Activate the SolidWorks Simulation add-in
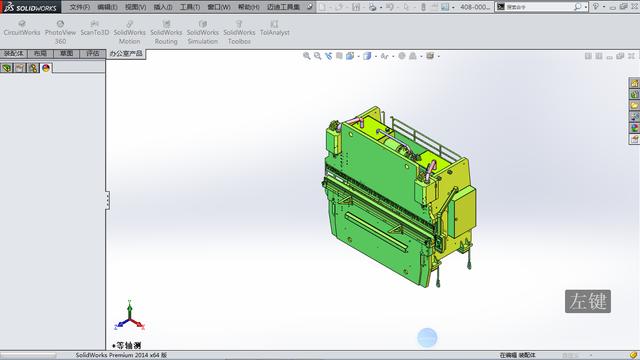The width and height of the screenshot is (640, 360). pyautogui.click(x=202, y=32)
